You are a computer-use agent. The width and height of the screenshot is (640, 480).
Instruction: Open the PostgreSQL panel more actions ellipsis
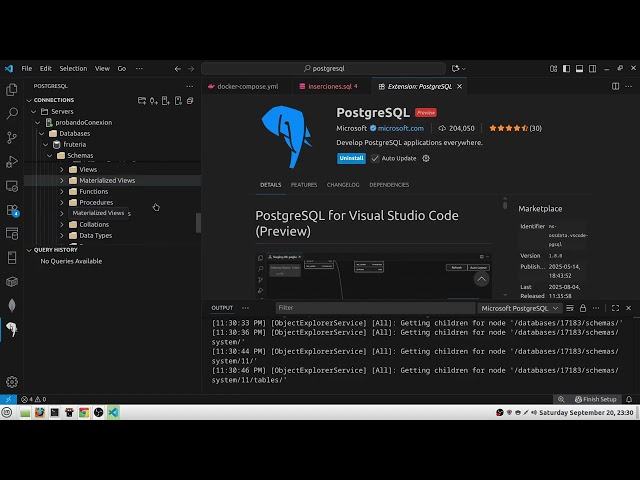point(190,86)
